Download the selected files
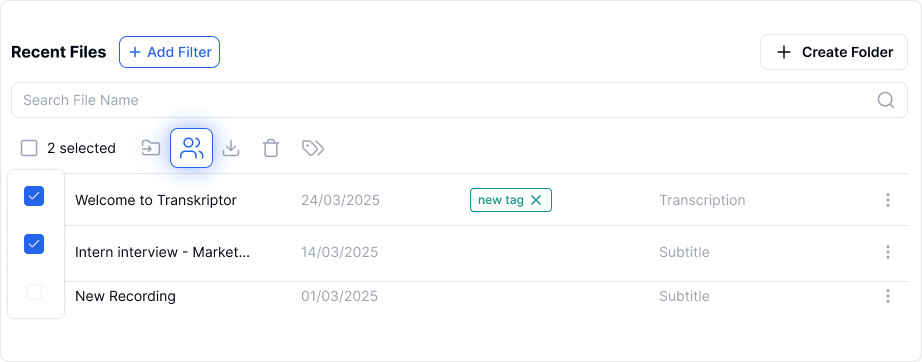This screenshot has width=922, height=362. (x=231, y=148)
